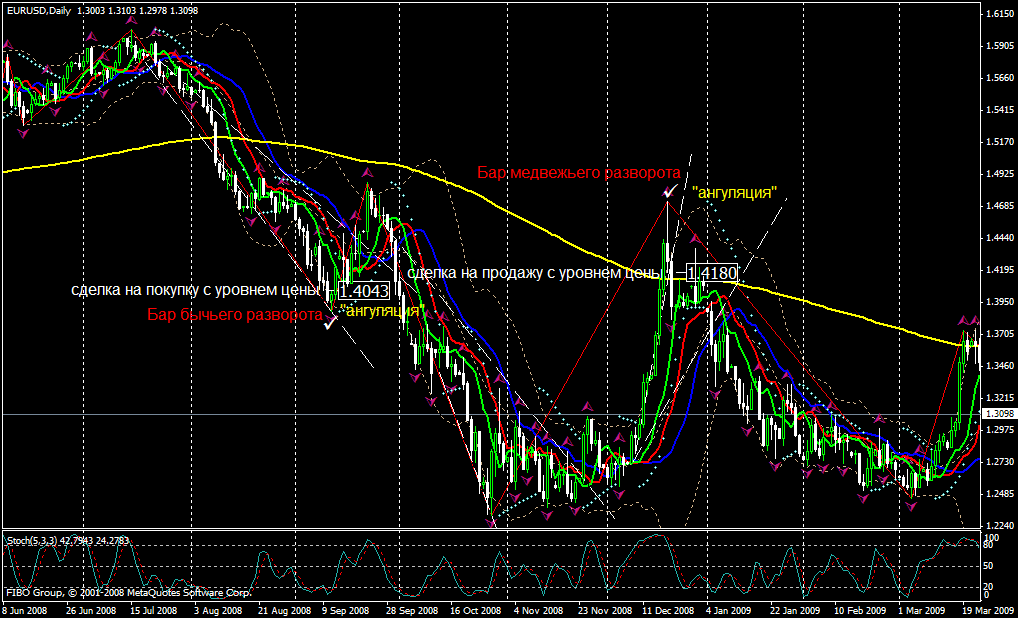Image resolution: width=1018 pixels, height=618 pixels.
Task: Click the FIBO Group copyright text
Action: click(128, 593)
